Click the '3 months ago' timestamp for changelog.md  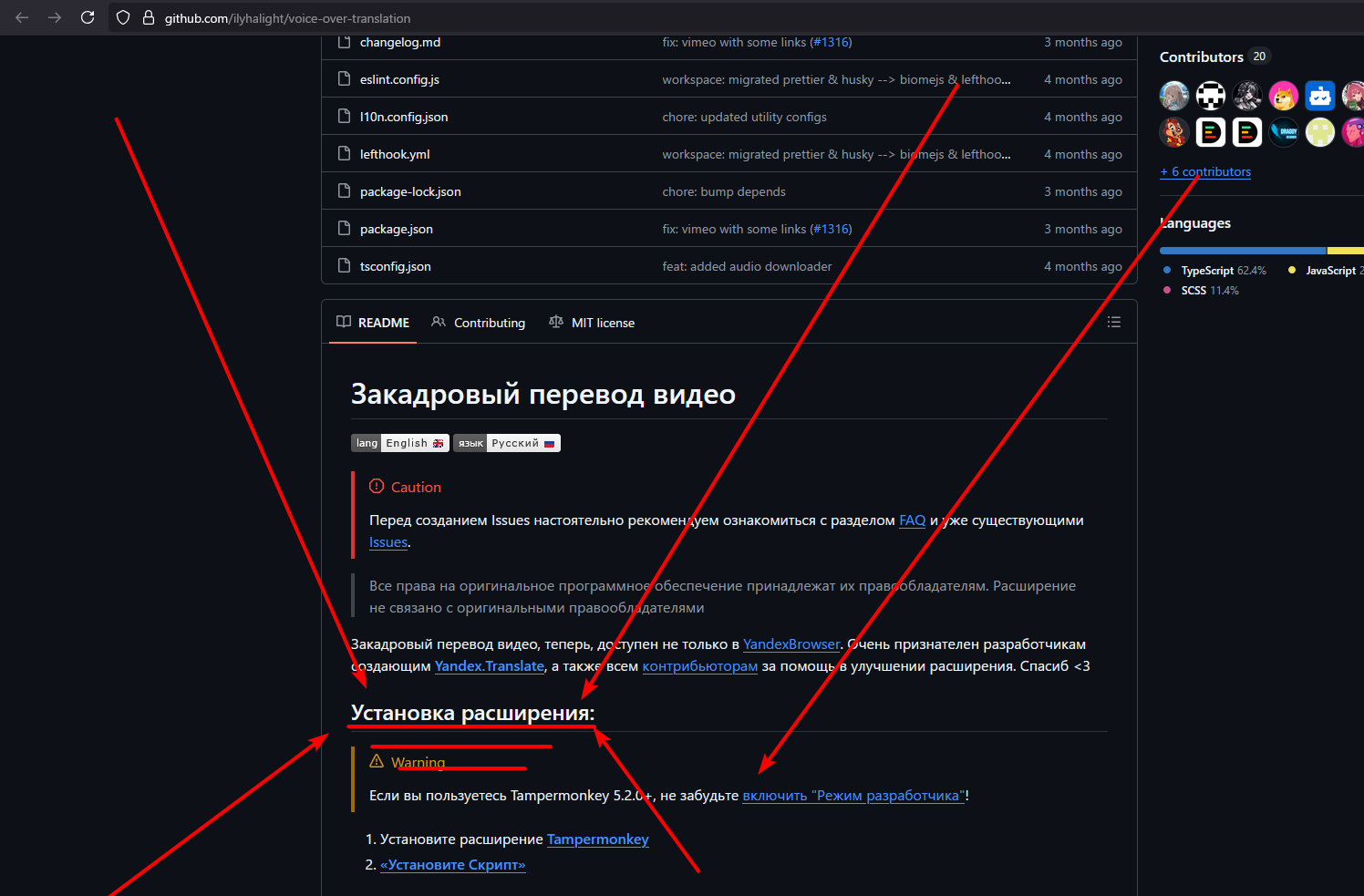[x=1083, y=42]
